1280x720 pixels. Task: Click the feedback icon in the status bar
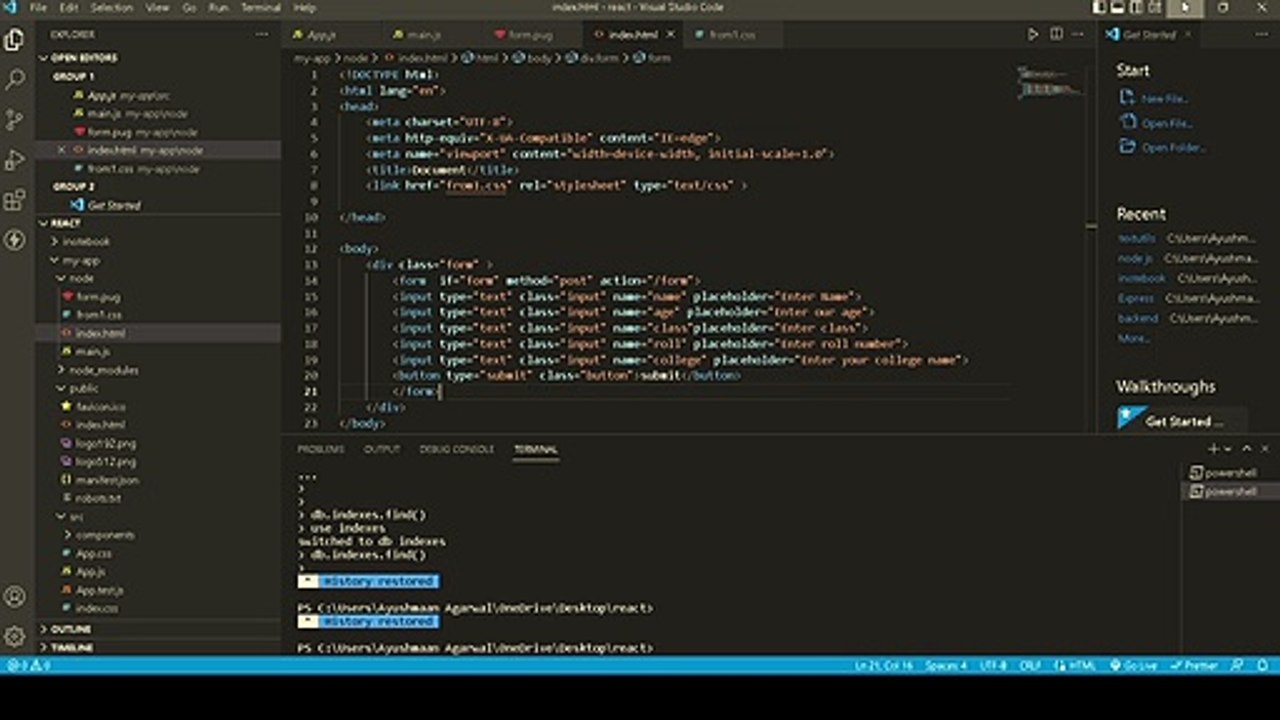(x=1237, y=665)
